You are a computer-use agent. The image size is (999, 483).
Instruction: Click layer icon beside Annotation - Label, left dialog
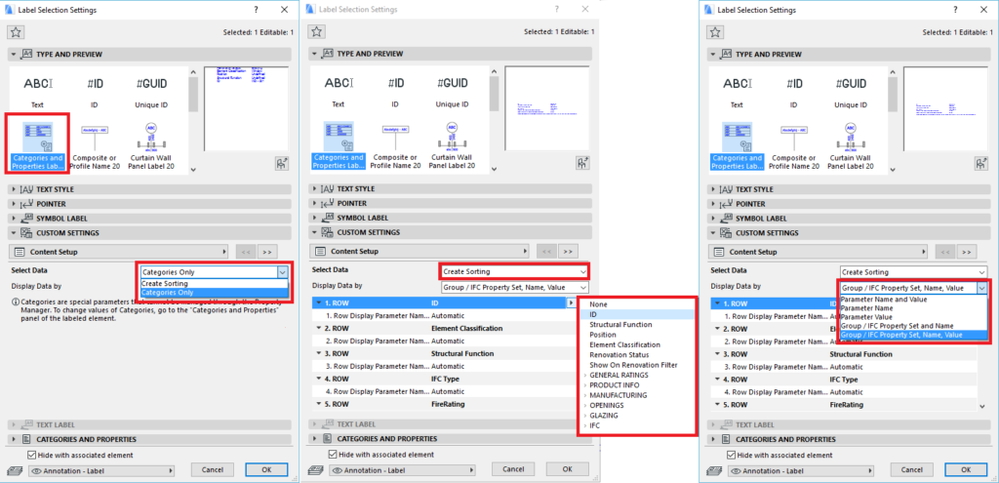click(x=17, y=471)
